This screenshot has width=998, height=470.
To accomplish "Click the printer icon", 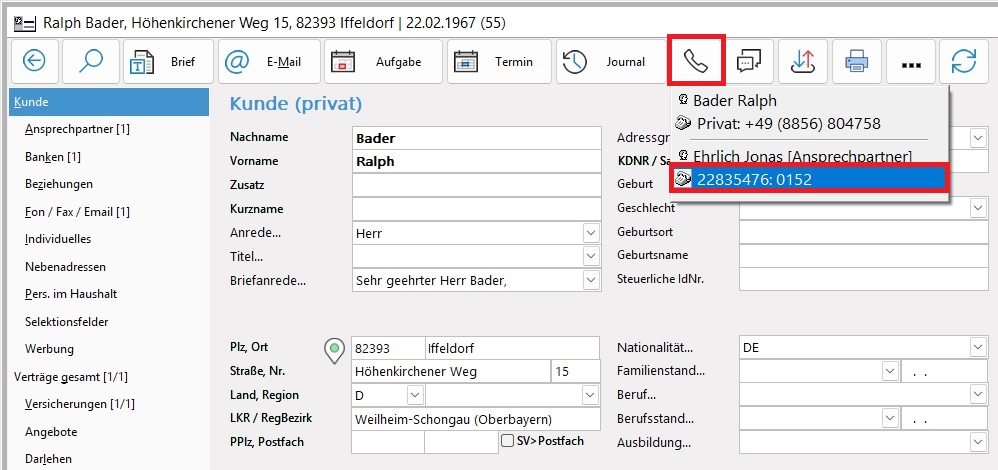I will pos(856,62).
